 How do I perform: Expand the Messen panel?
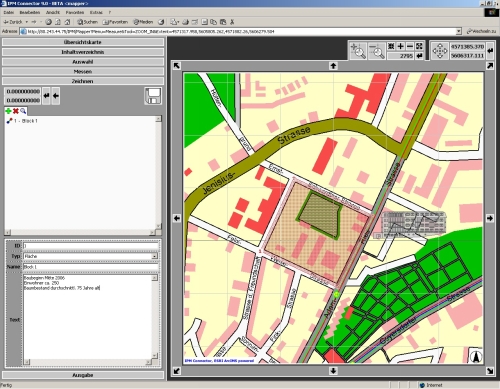tap(83, 71)
